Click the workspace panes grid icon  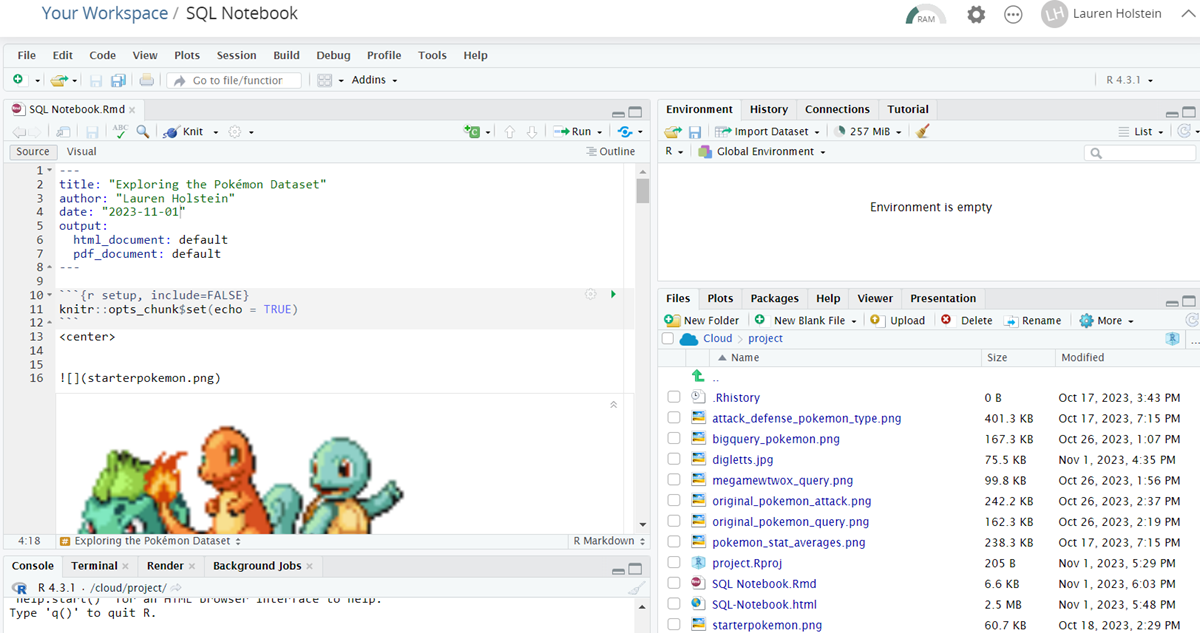tap(325, 80)
